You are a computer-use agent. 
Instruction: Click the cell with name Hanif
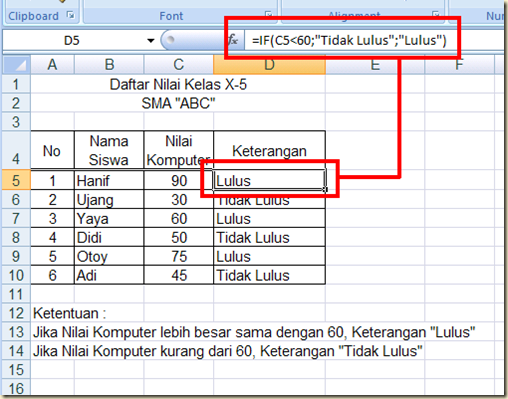[109, 181]
